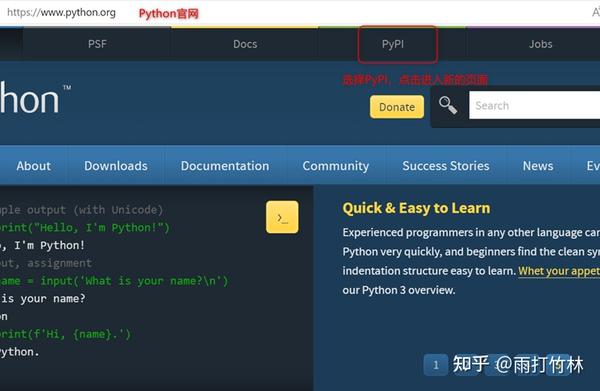Screen dimensions: 600x391
Task: Click the python.org URL in address bar
Action: 61,12
